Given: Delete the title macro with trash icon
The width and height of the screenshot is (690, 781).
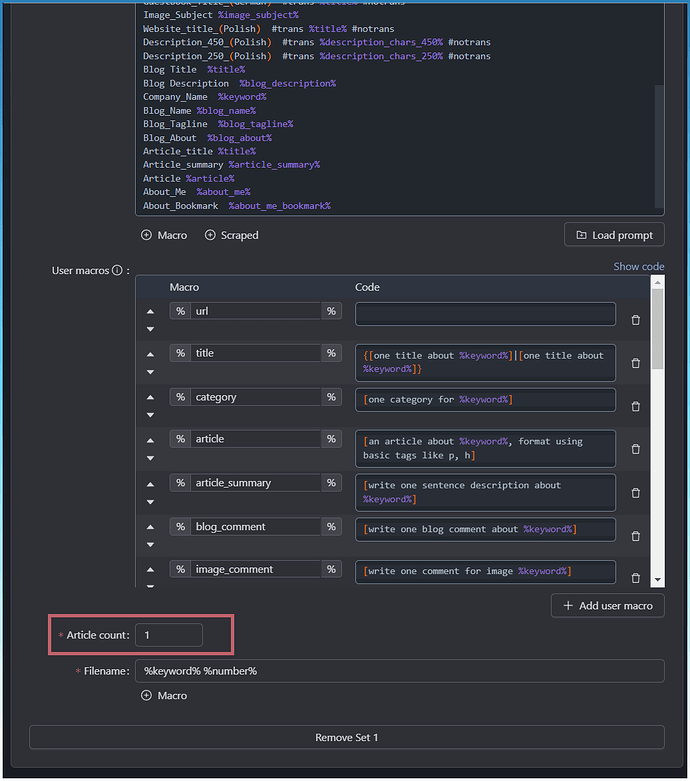Looking at the screenshot, I should pos(635,363).
